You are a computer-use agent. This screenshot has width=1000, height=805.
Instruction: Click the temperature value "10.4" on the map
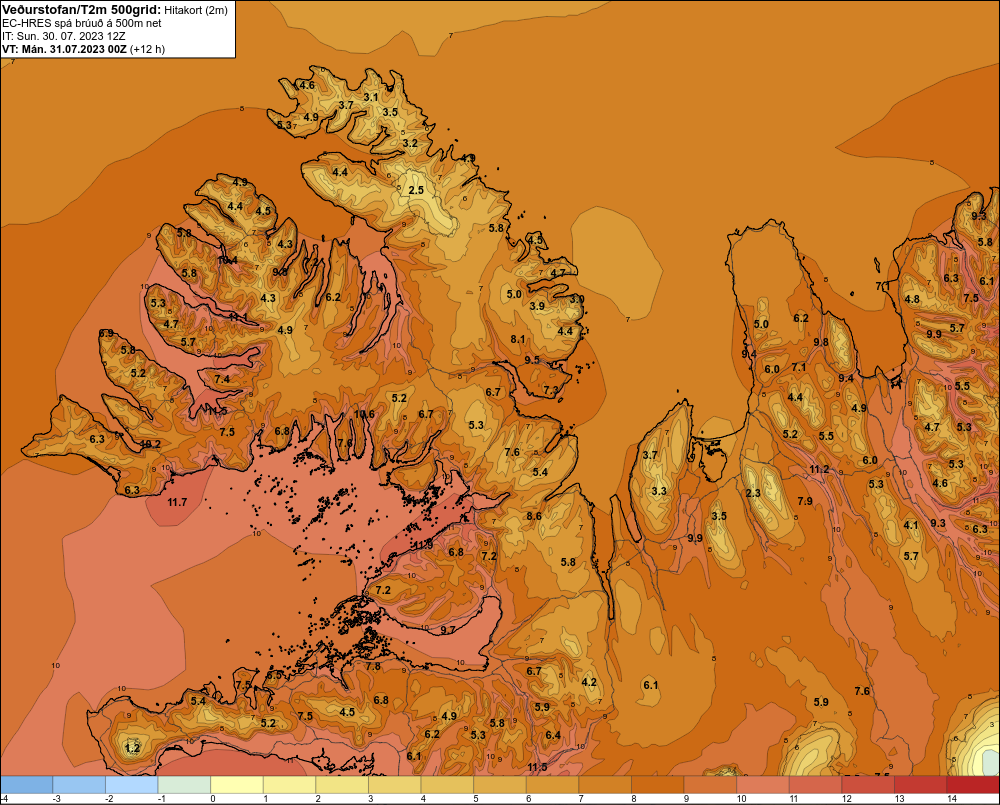227,260
